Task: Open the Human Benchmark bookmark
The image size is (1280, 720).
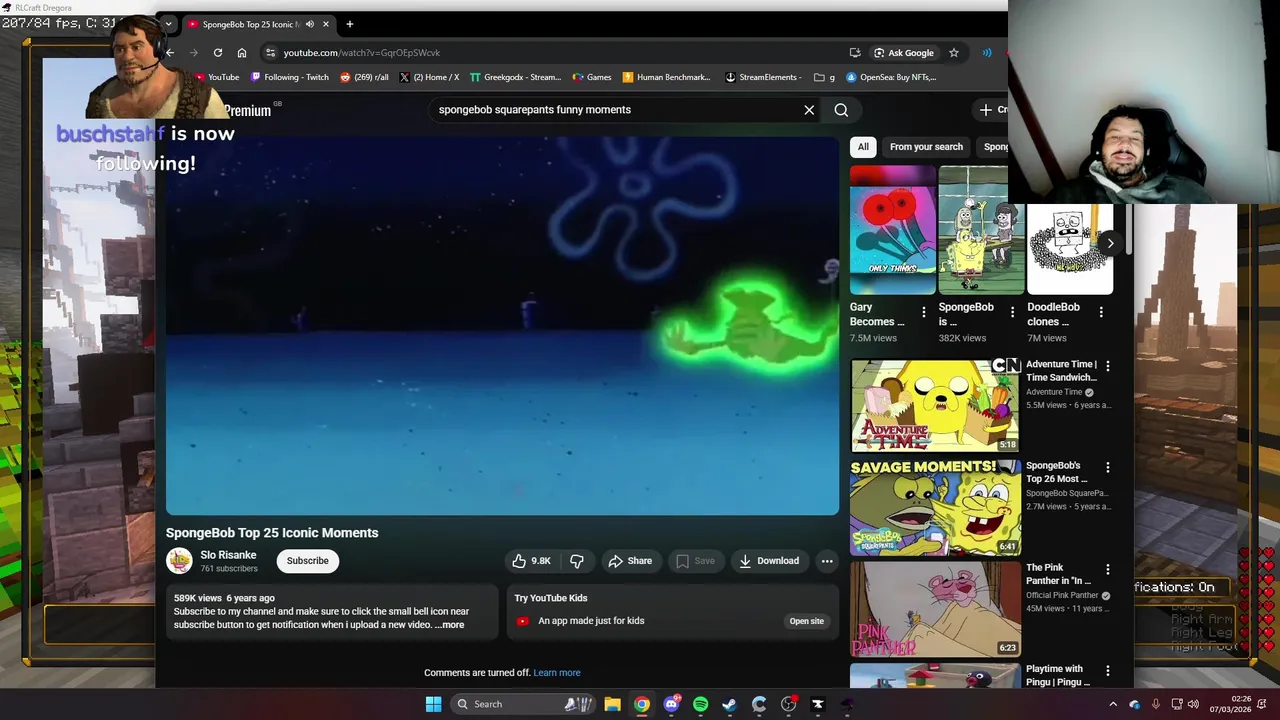Action: click(666, 77)
